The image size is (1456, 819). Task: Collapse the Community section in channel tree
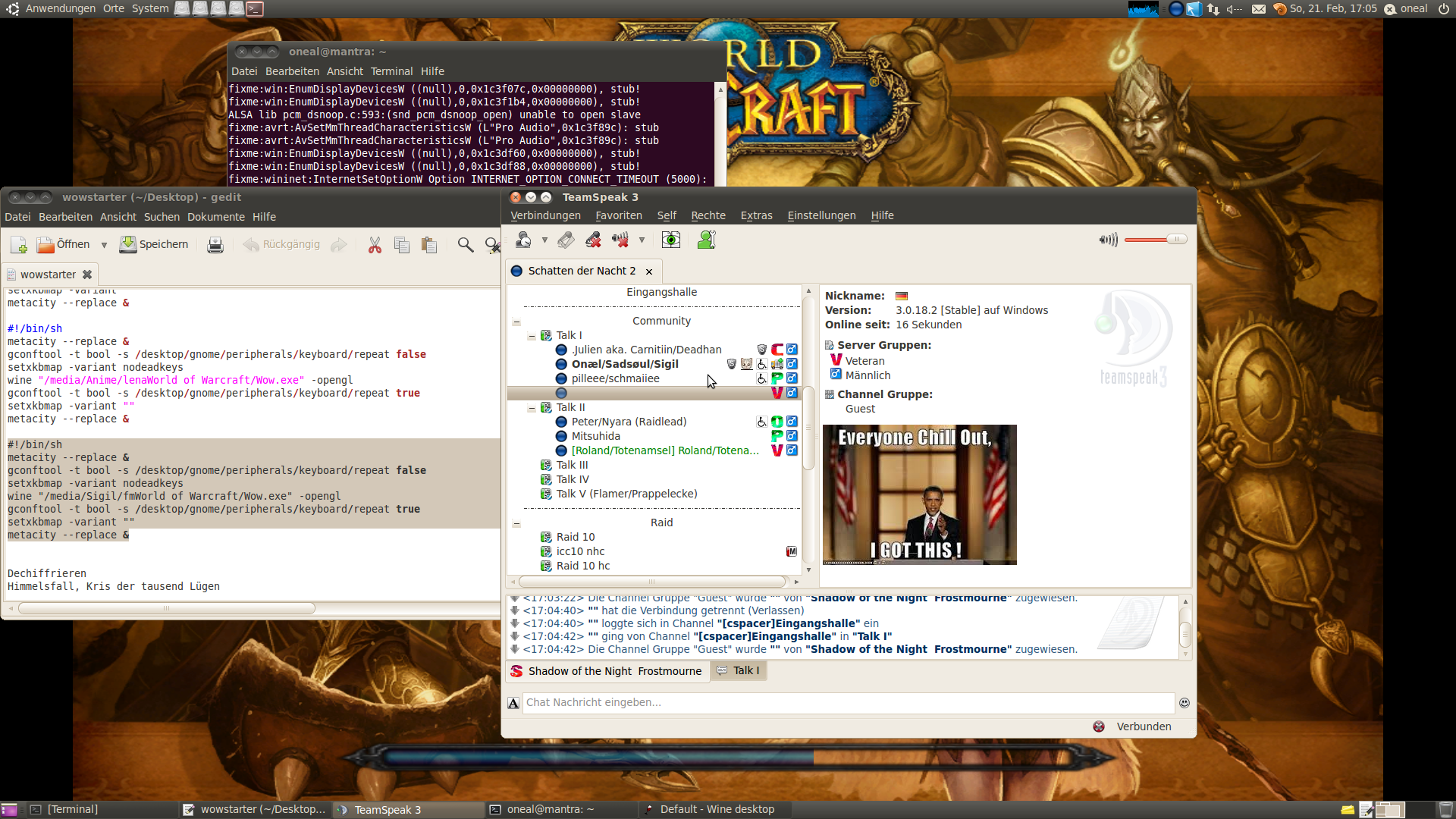[516, 322]
